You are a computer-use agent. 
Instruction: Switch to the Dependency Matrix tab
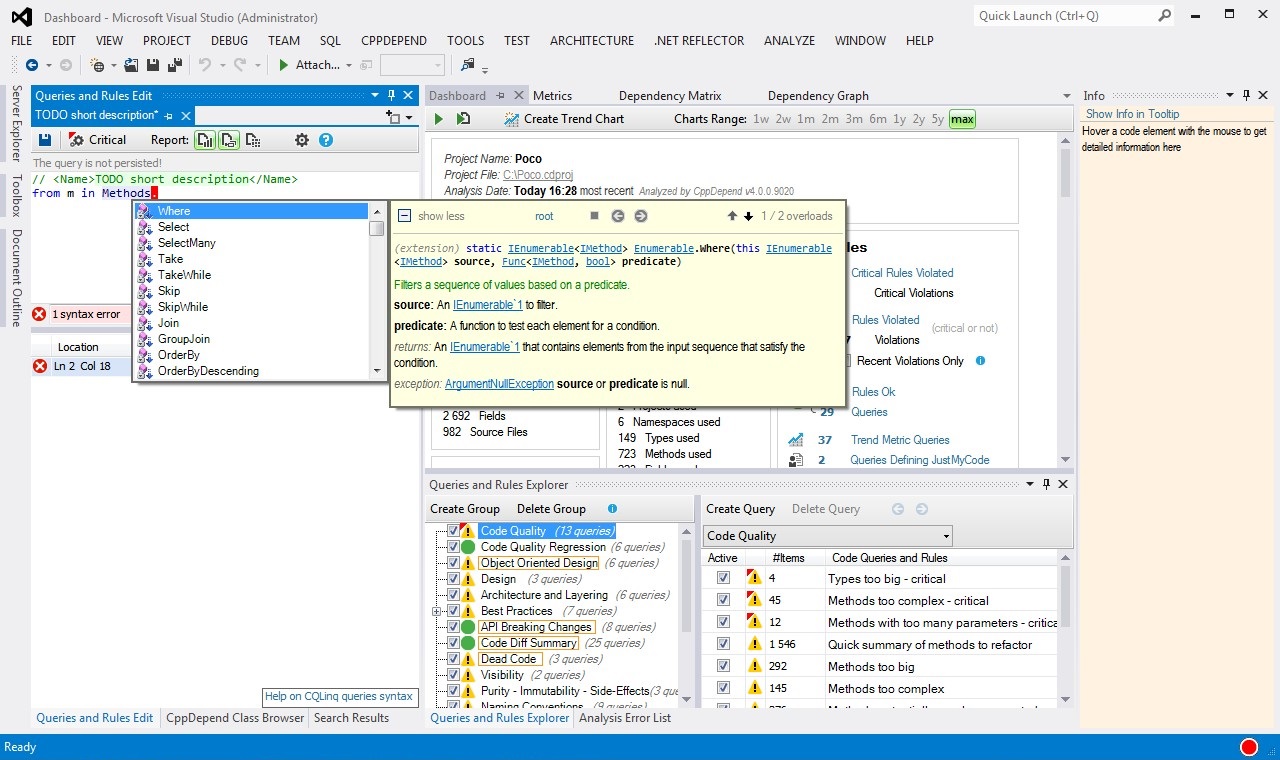click(670, 96)
